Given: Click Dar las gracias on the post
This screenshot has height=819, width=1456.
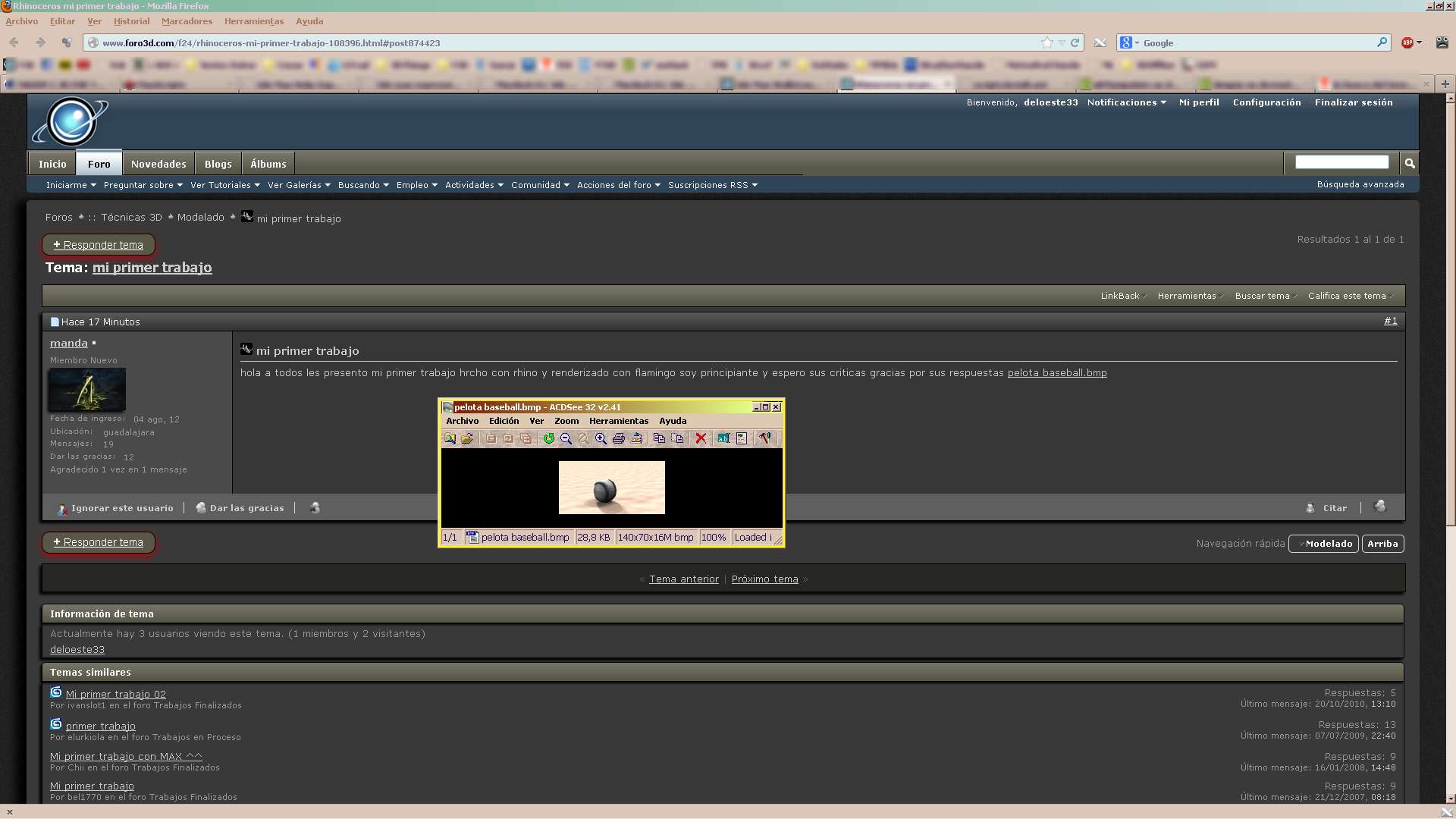Looking at the screenshot, I should [x=246, y=508].
